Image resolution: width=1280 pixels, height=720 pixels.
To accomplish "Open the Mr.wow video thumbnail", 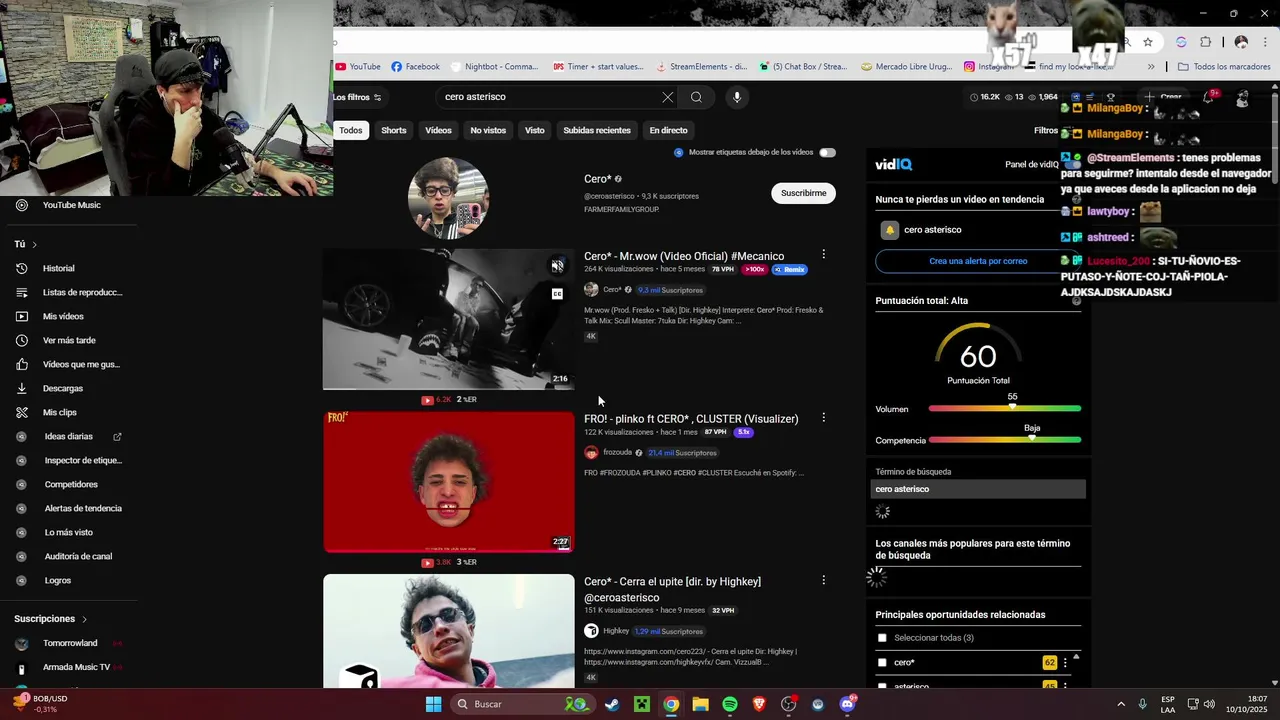I will 449,319.
